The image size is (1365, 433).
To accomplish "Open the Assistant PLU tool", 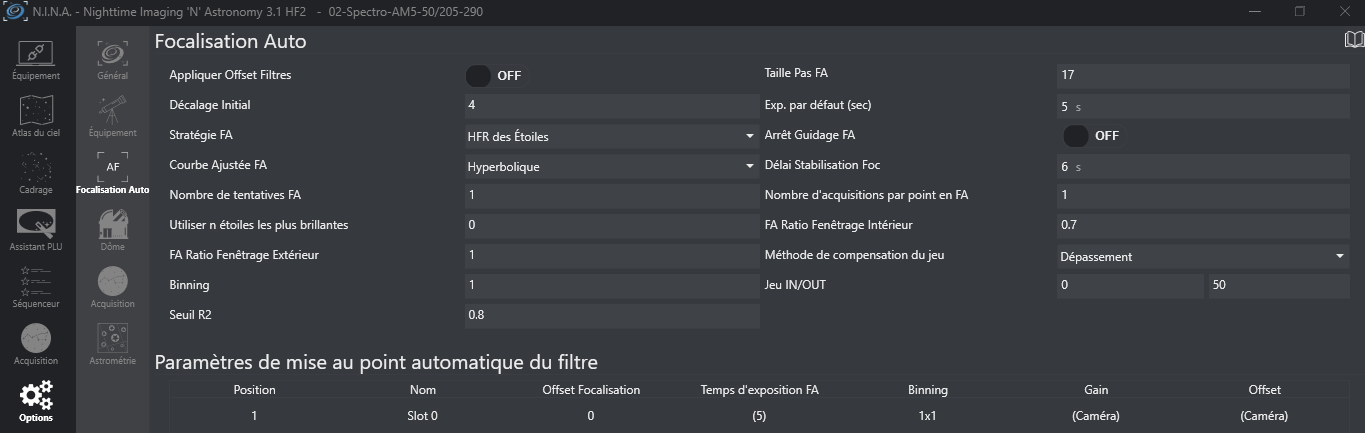I will pos(36,230).
